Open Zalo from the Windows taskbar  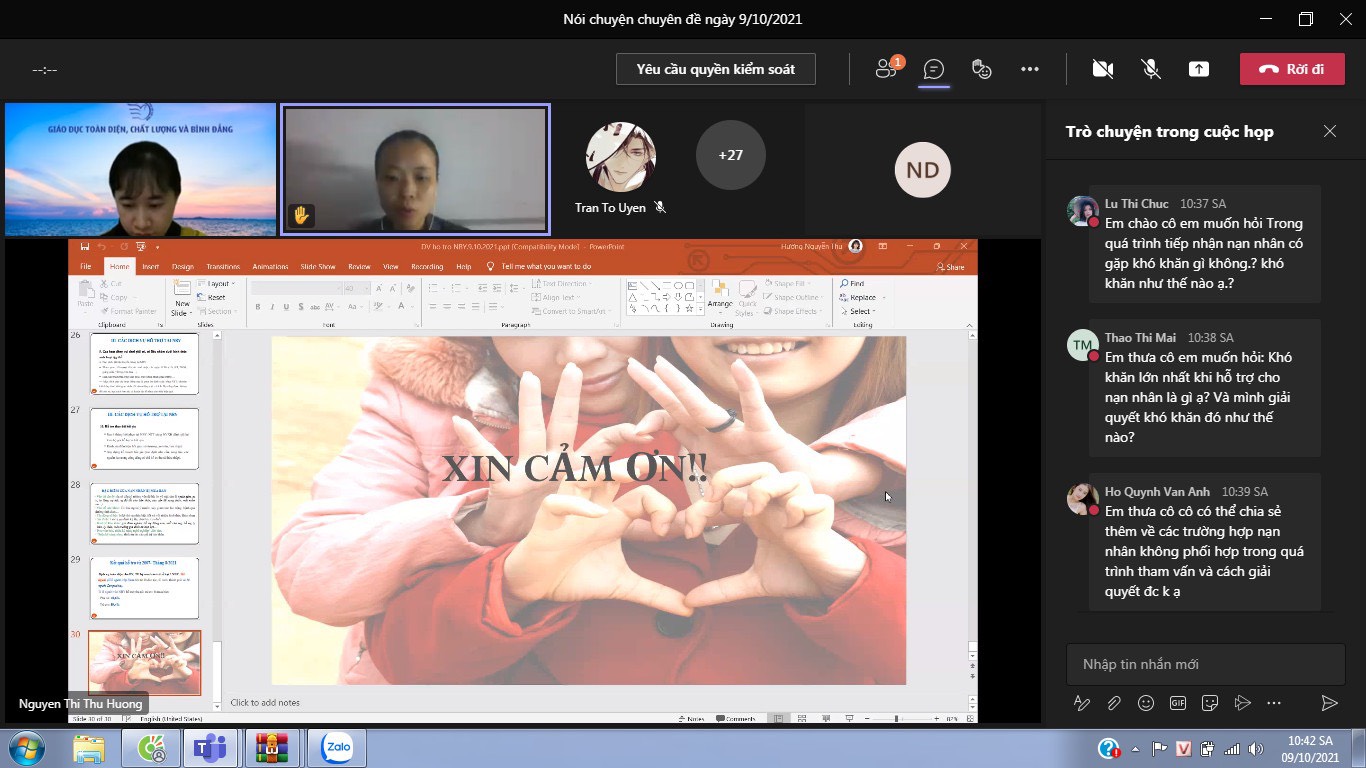tap(336, 747)
